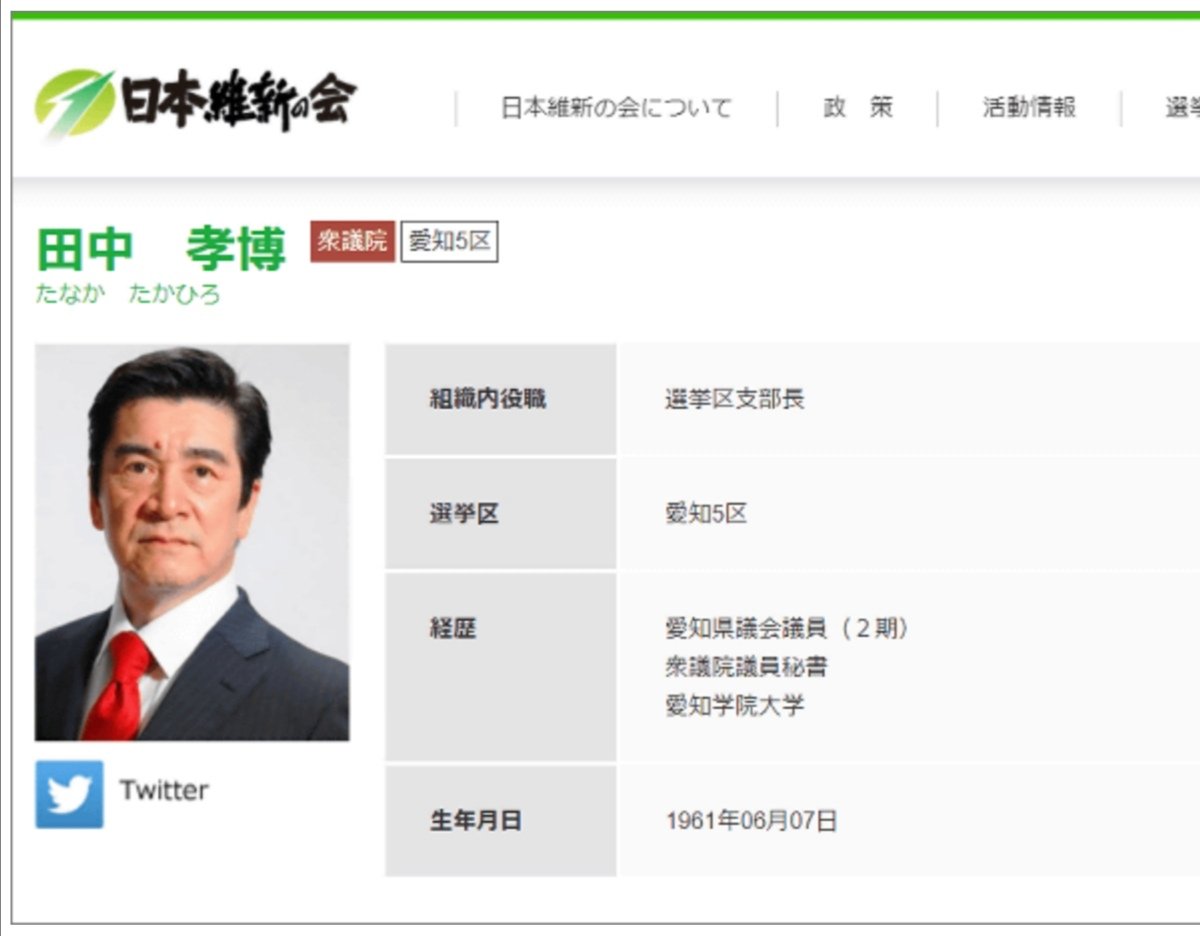The image size is (1200, 936).
Task: Click the 選挙区 row label
Action: [464, 514]
